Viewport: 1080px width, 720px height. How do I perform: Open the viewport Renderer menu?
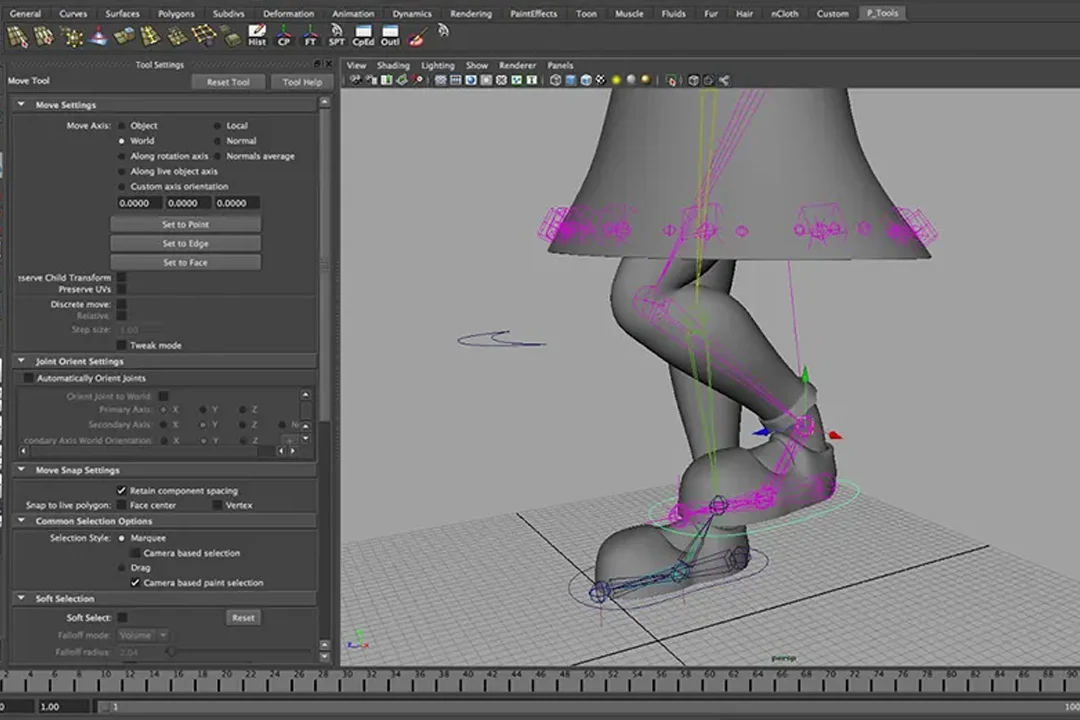tap(517, 65)
